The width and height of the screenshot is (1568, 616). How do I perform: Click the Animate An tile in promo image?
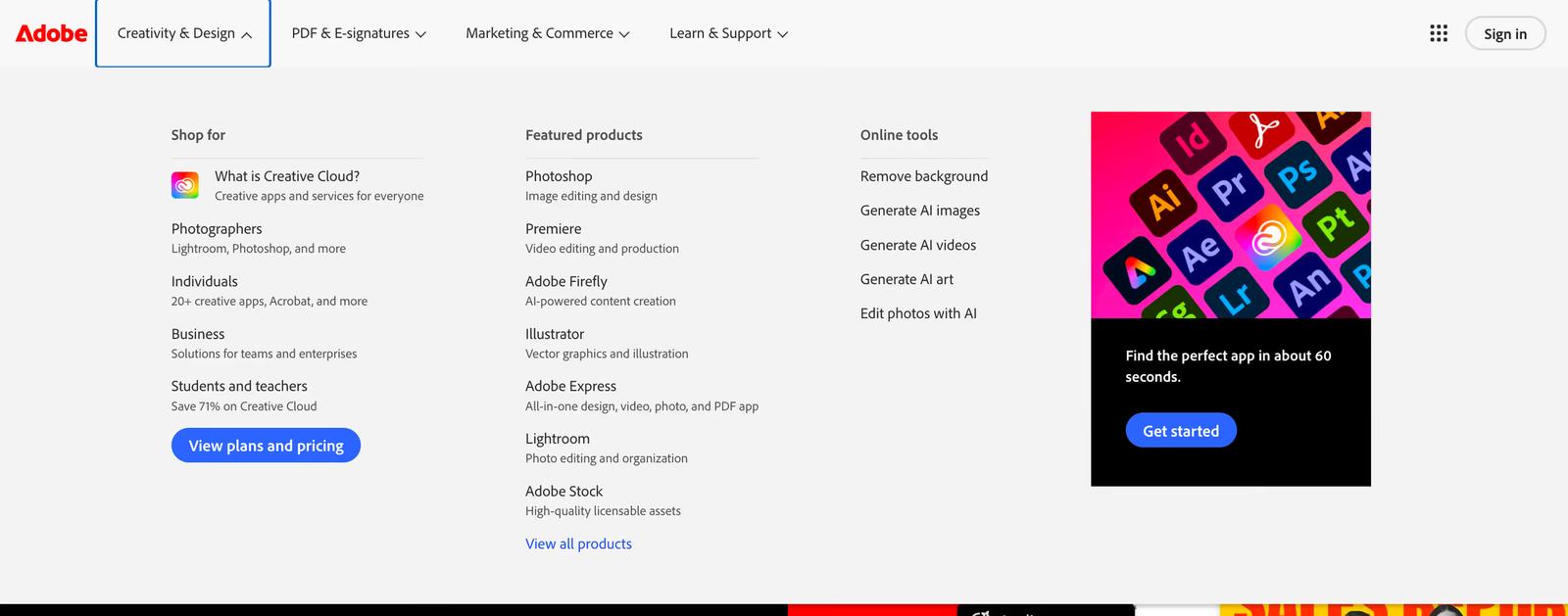tap(1308, 285)
